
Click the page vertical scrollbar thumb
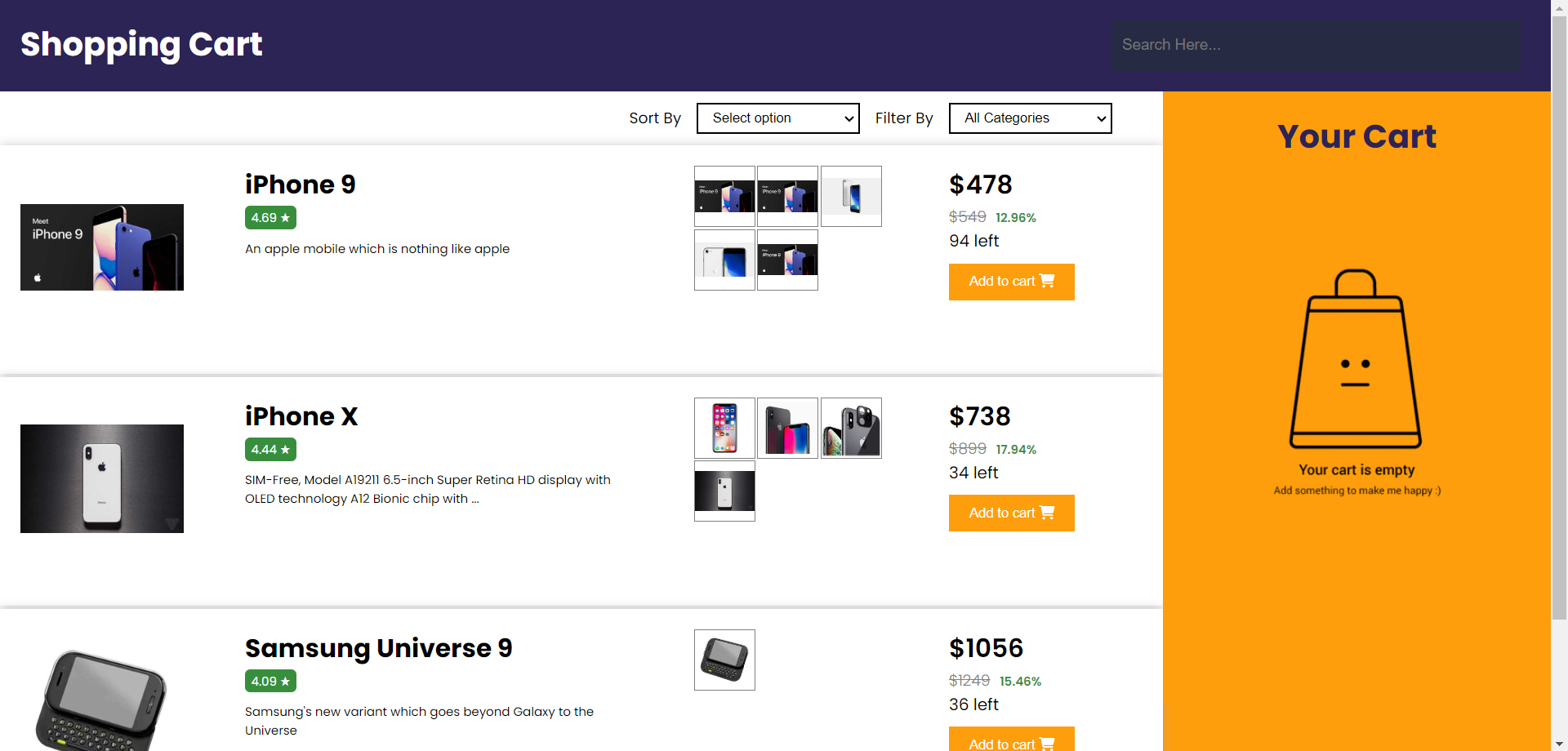coord(1559,318)
